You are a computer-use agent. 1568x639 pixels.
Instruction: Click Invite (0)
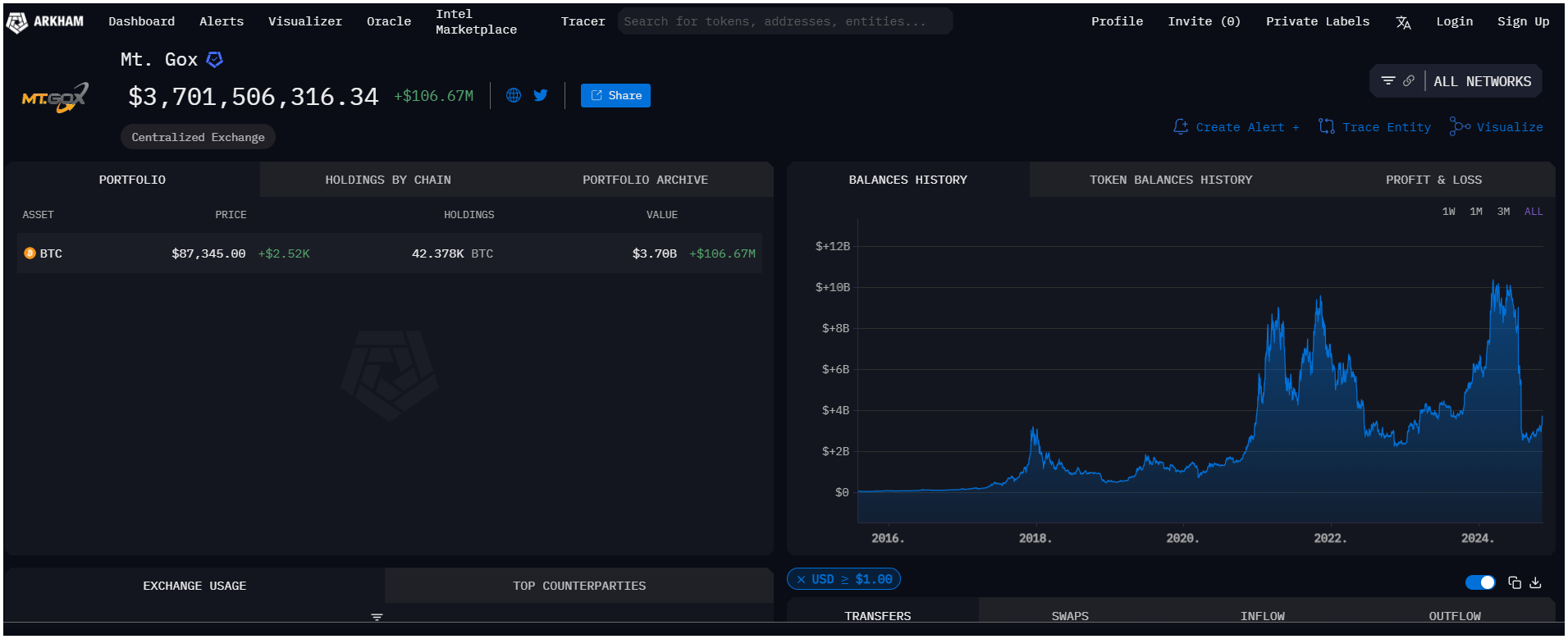[x=1204, y=21]
